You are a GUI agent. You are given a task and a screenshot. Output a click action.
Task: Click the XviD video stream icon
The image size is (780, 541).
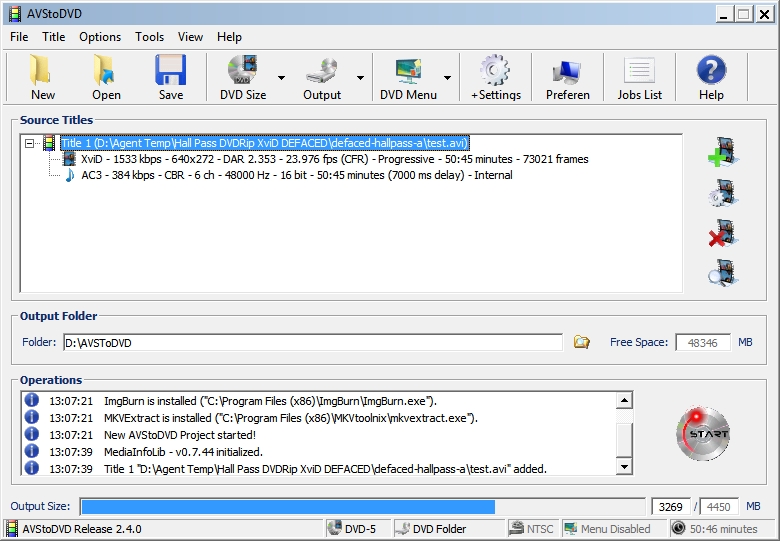tap(69, 159)
